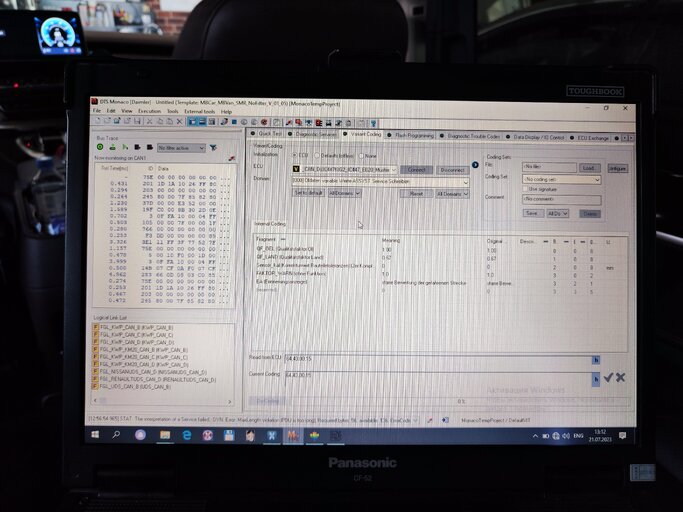This screenshot has width=683, height=512.
Task: Click the Set to default button
Action: (x=308, y=193)
